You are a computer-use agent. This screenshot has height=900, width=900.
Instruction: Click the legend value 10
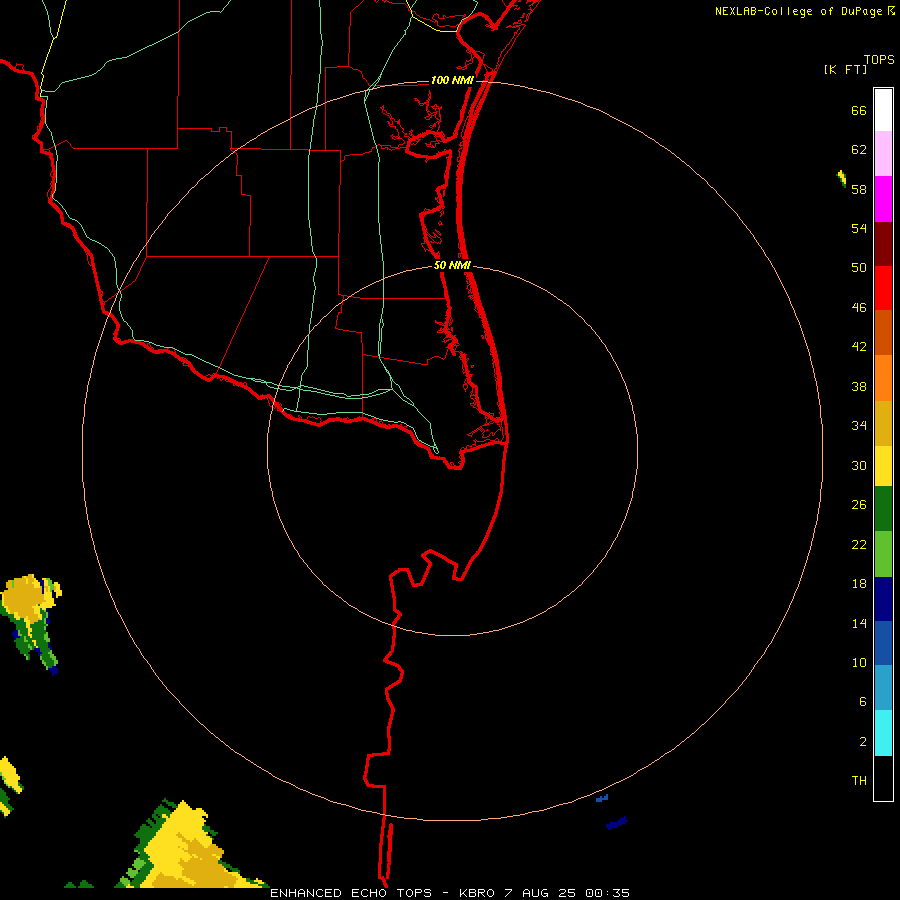click(859, 663)
